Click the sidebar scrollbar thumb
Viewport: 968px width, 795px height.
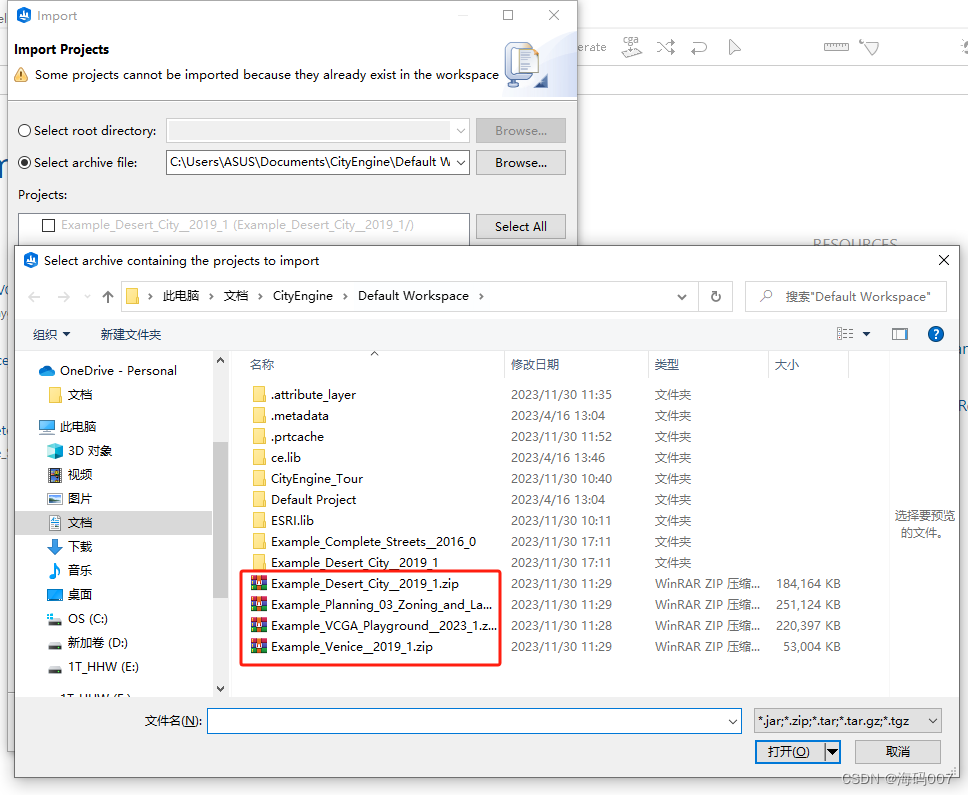click(x=220, y=519)
